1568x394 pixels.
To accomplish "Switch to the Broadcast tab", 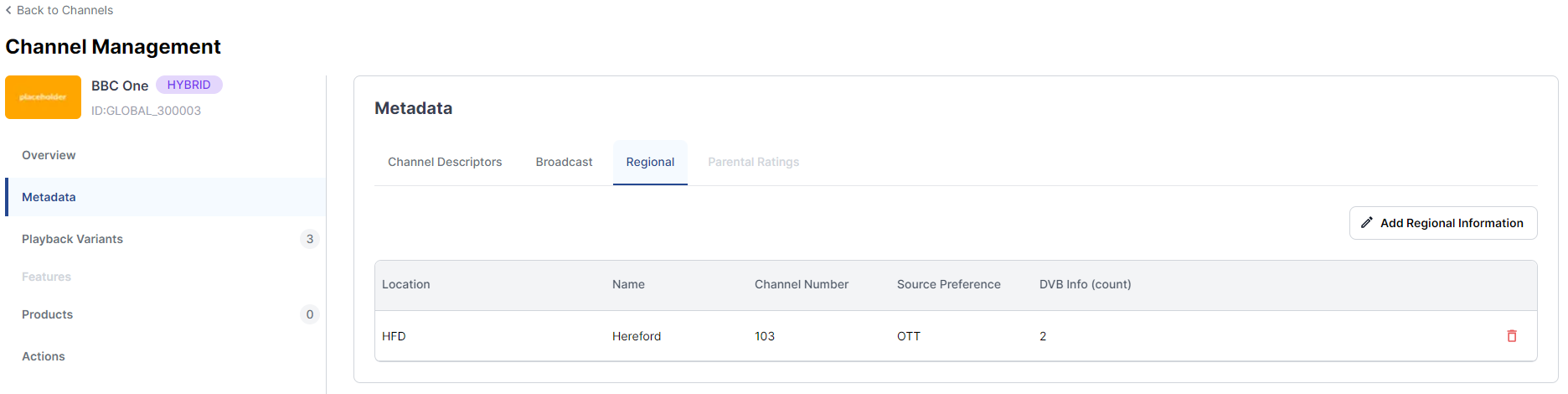I will pos(564,162).
